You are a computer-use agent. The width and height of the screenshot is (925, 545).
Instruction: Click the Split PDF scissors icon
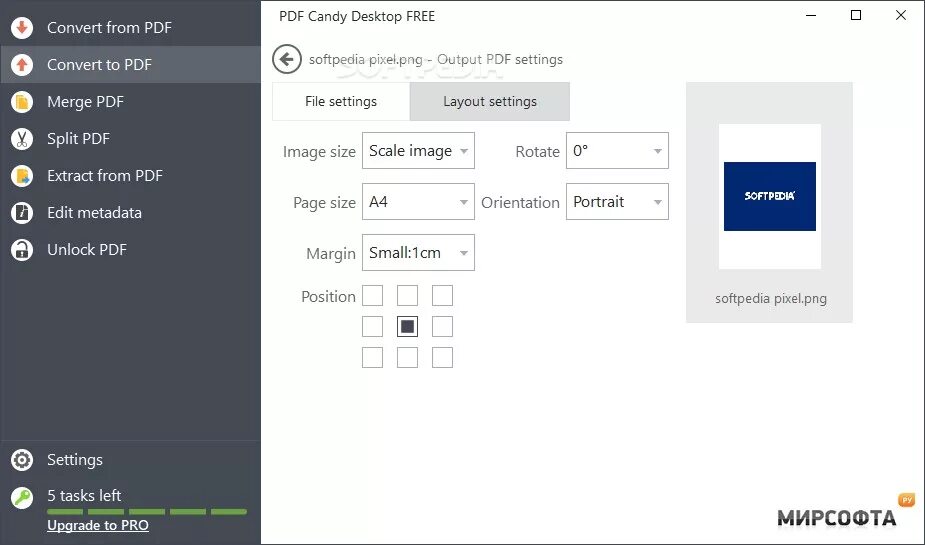point(22,139)
